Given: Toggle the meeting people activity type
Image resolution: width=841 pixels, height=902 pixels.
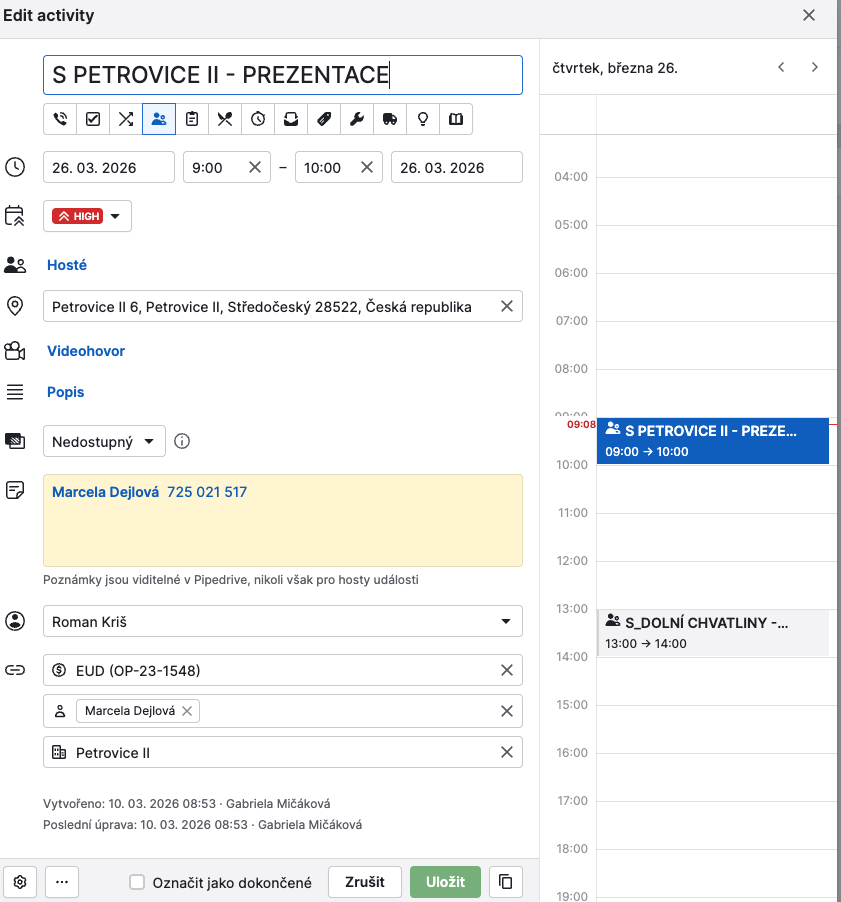Looking at the screenshot, I should click(159, 119).
